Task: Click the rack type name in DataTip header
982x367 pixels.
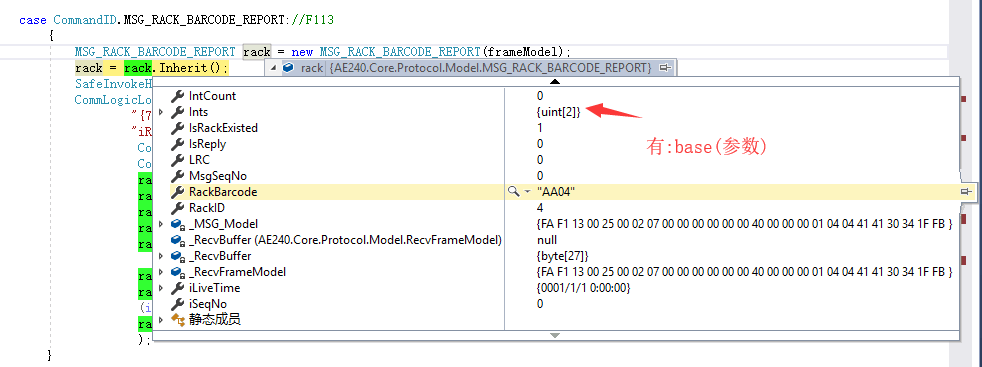Action: tap(490, 68)
